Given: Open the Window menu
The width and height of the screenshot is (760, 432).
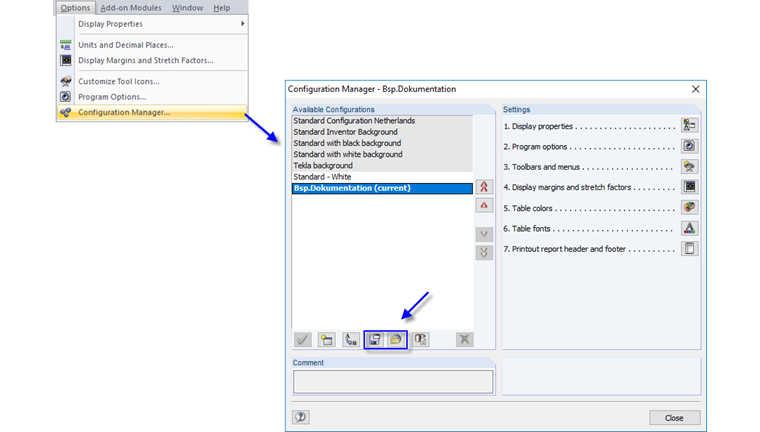Looking at the screenshot, I should 187,8.
